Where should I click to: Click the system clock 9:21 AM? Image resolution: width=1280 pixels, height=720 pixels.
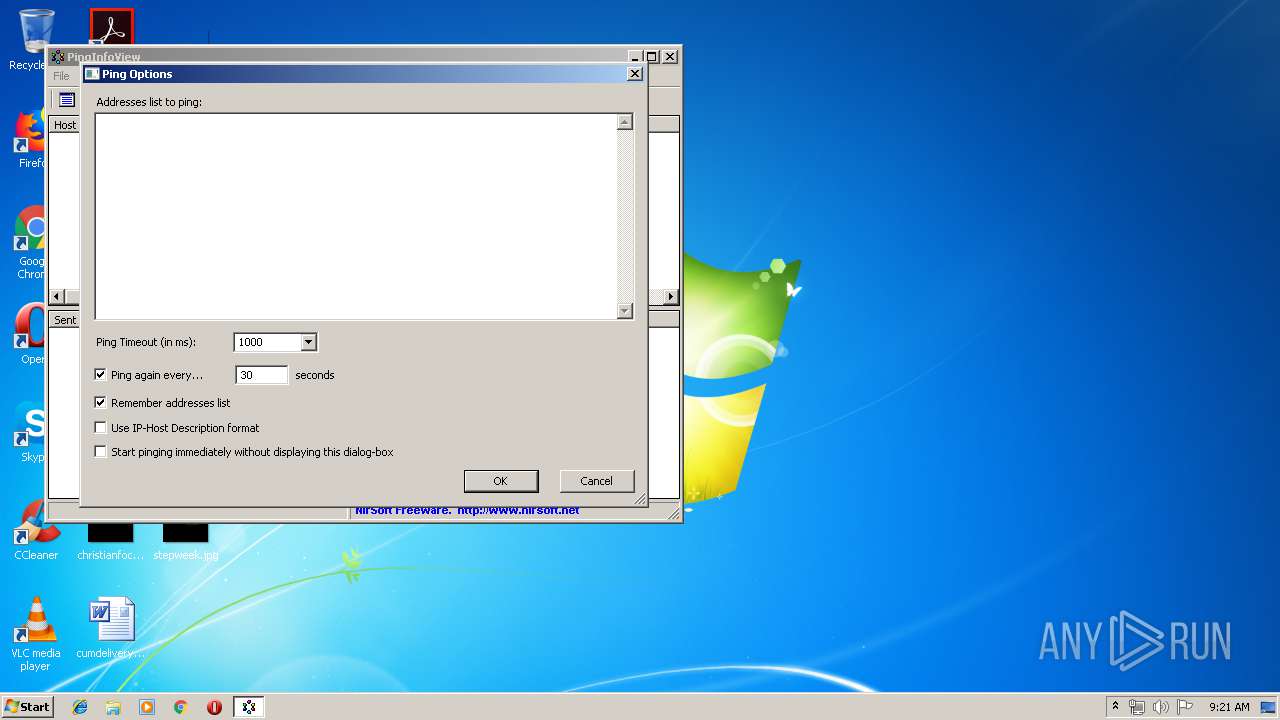1229,707
